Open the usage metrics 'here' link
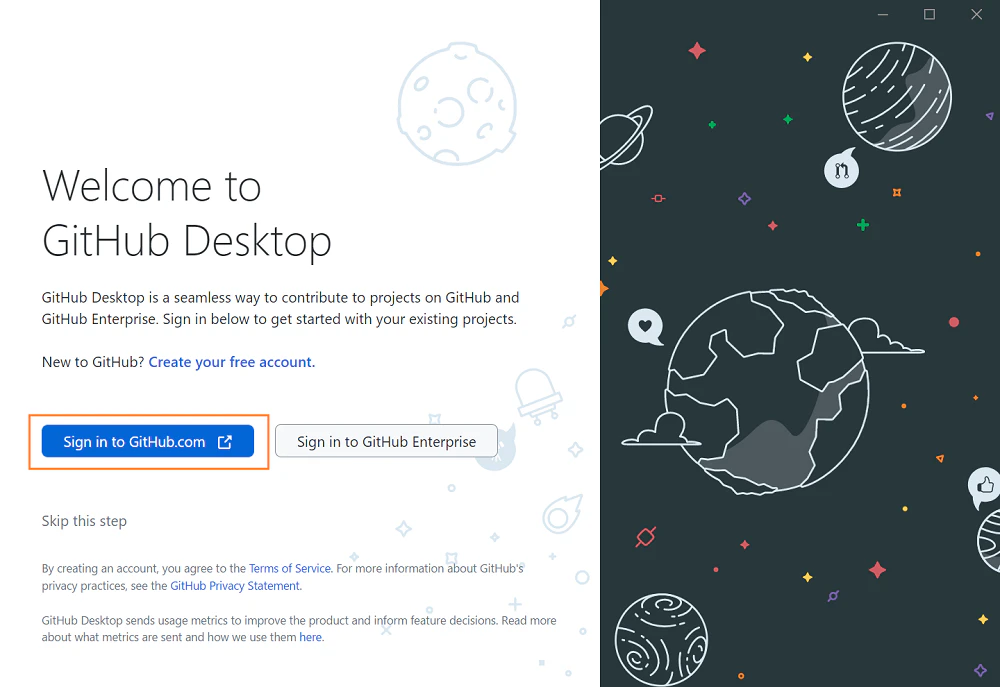This screenshot has width=1000, height=687. [x=311, y=637]
